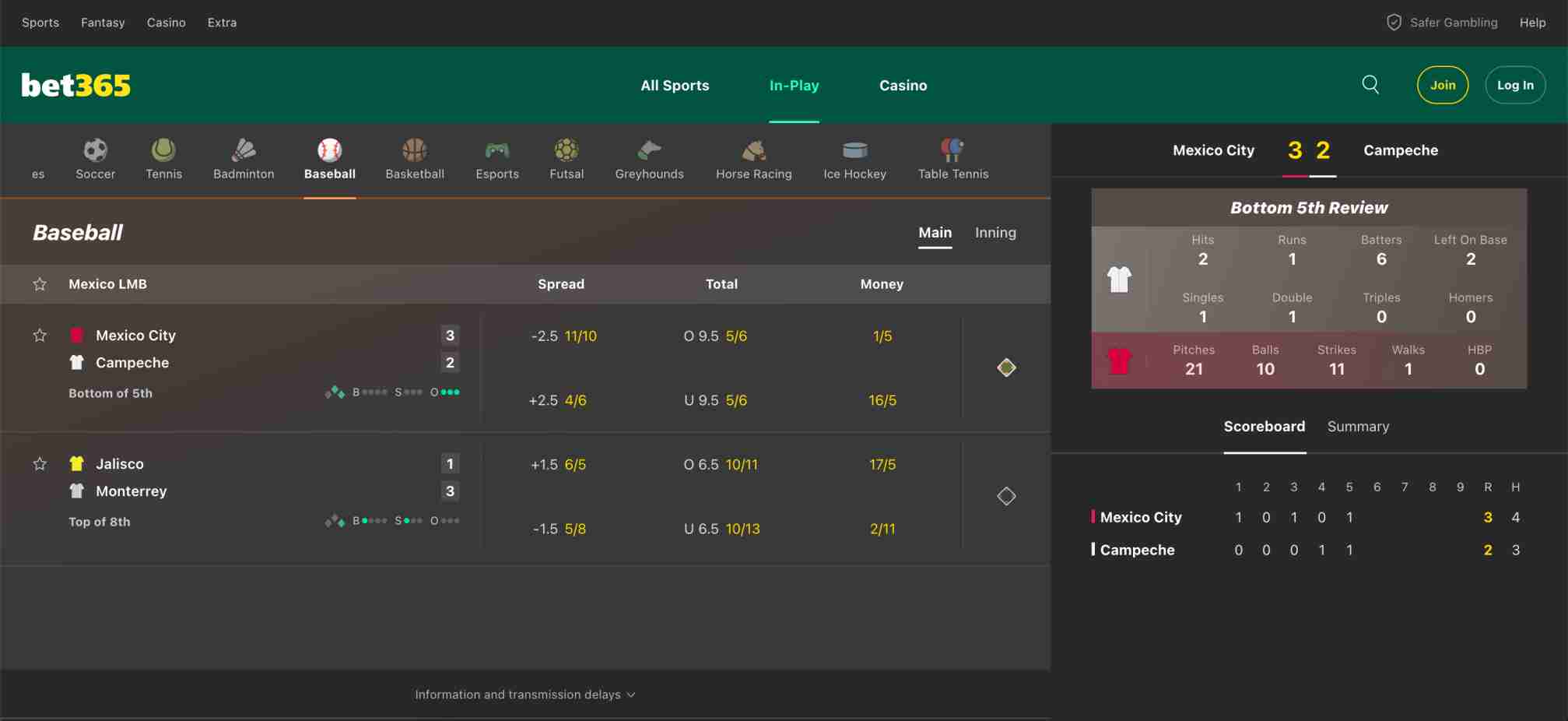Select the Main market view
This screenshot has width=1568, height=721.
click(x=935, y=233)
